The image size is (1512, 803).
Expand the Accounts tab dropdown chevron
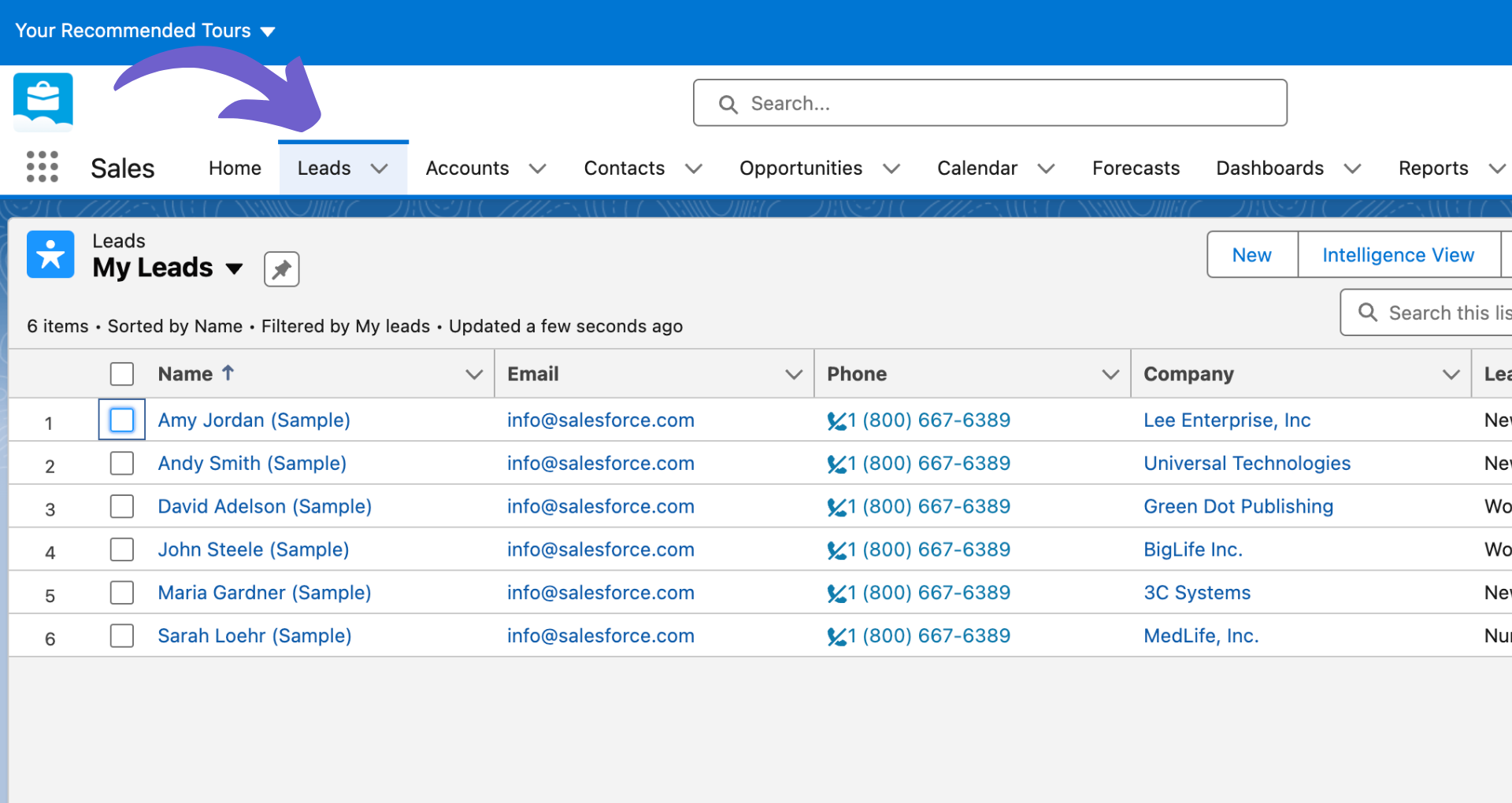tap(538, 168)
